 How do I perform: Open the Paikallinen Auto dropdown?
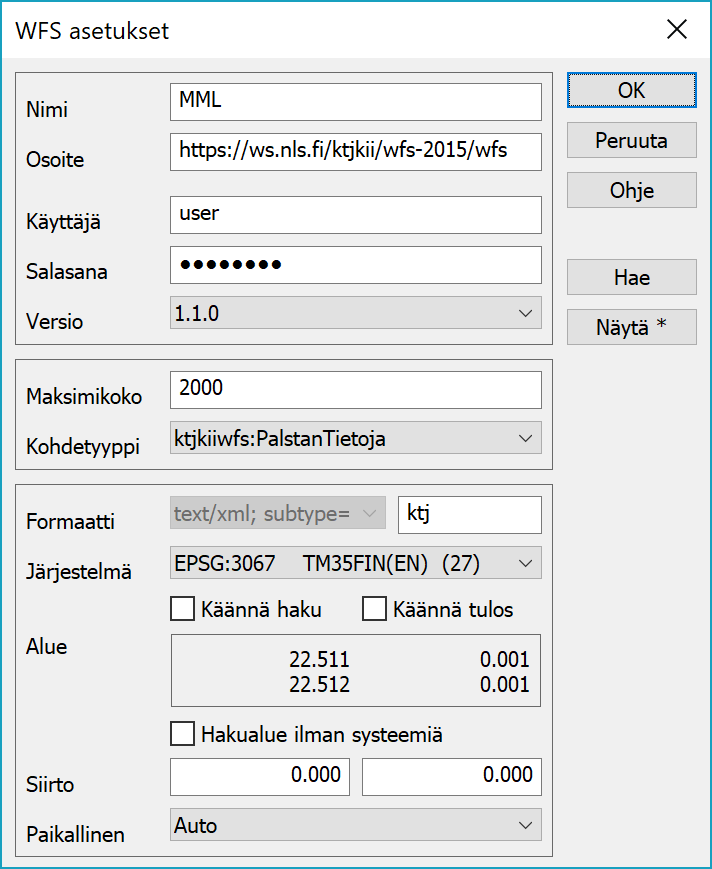pos(355,825)
